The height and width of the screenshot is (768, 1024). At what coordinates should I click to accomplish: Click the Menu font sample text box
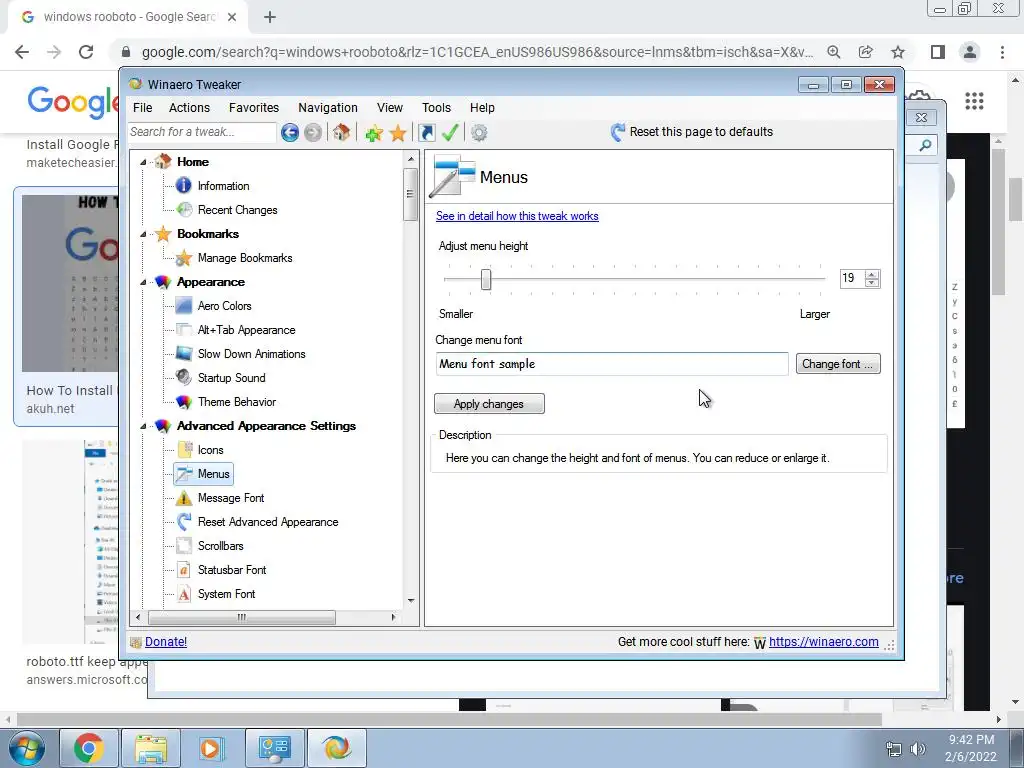click(612, 364)
